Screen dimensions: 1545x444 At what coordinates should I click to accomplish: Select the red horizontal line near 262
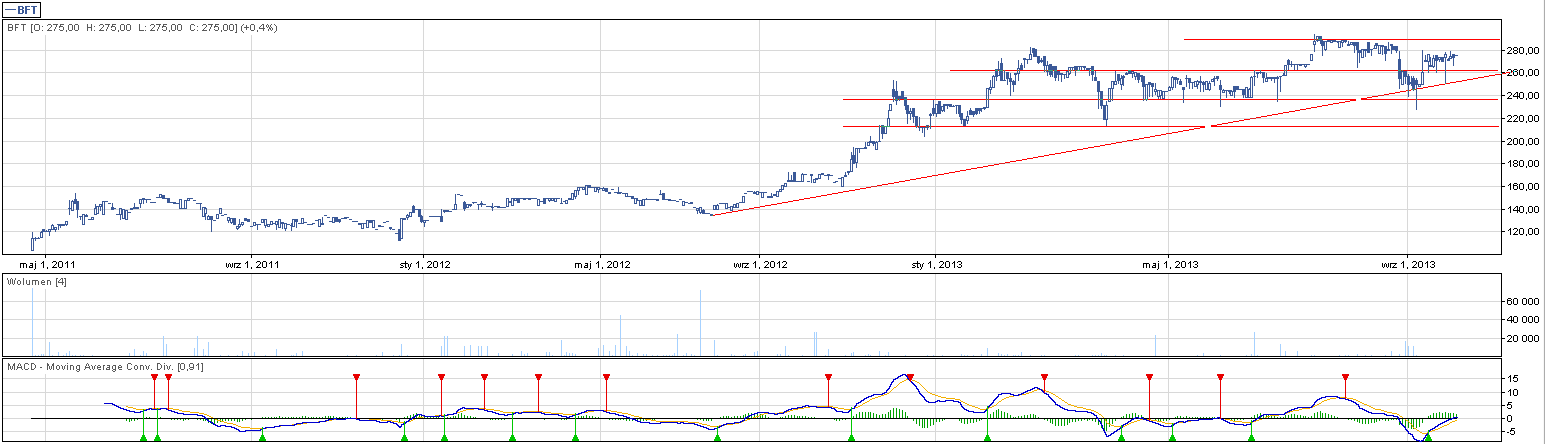coord(1224,71)
